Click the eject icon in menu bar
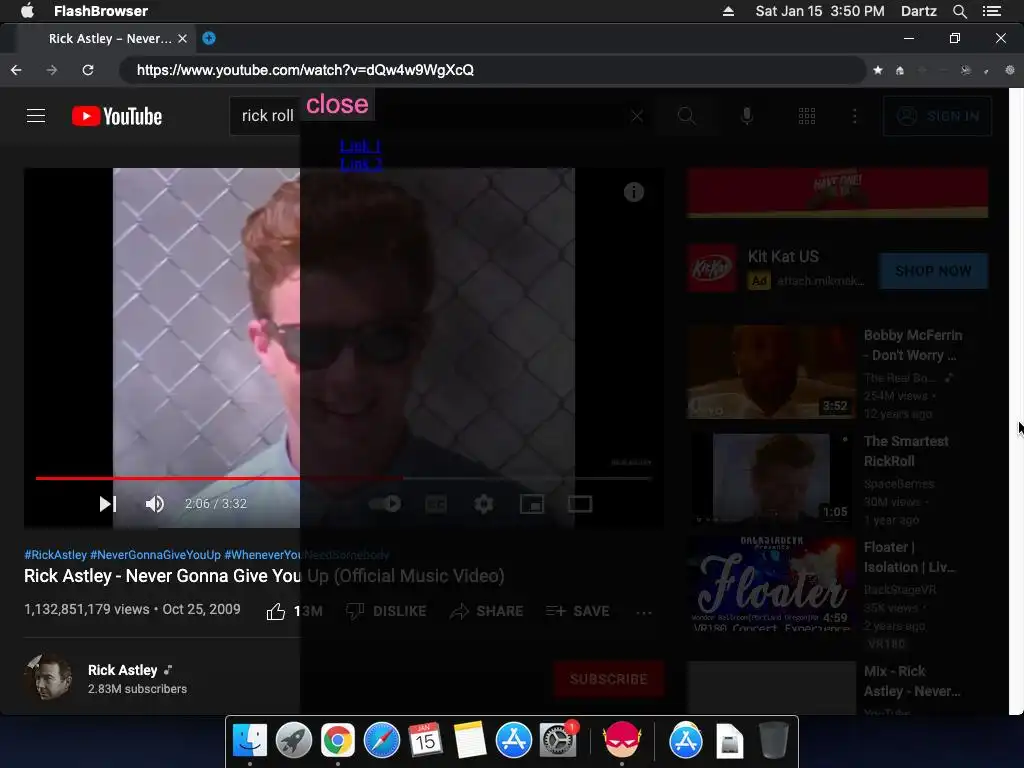This screenshot has height=768, width=1024. 728,11
